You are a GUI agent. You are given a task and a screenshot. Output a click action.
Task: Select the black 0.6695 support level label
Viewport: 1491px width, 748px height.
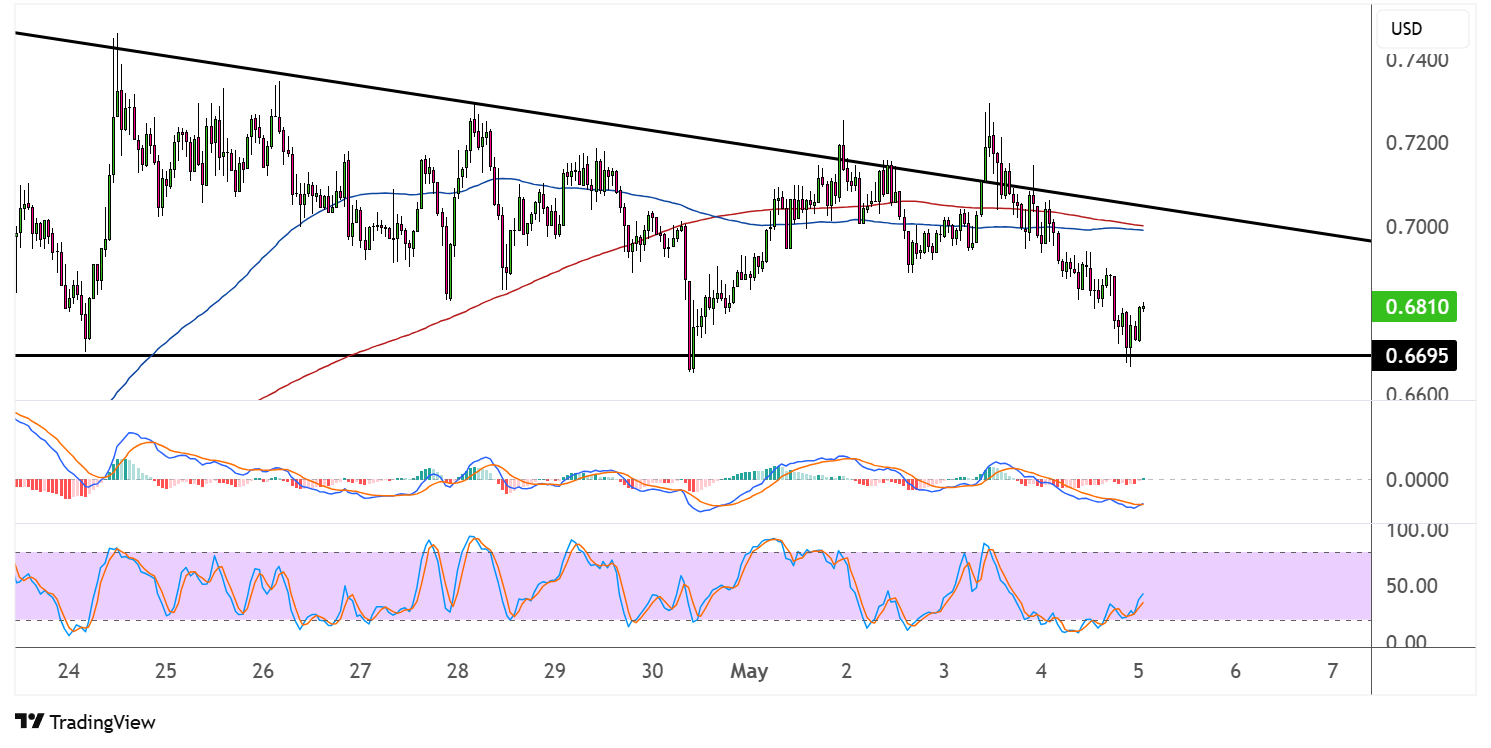click(1416, 356)
